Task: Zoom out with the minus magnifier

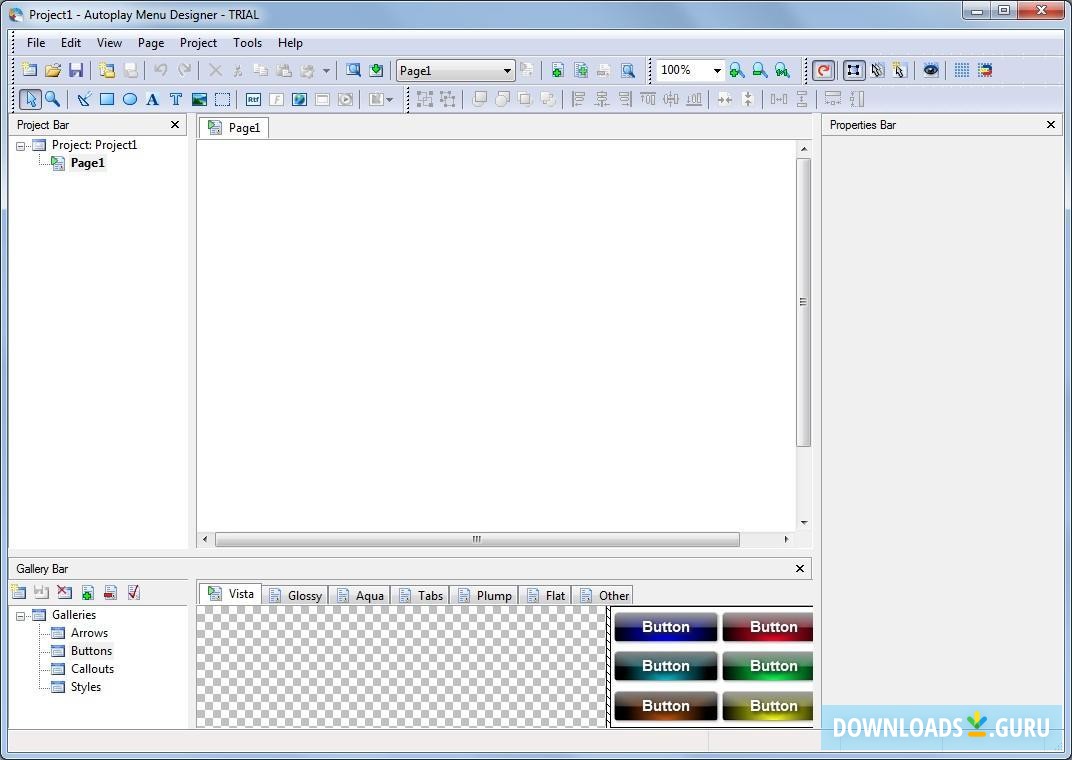Action: 760,70
